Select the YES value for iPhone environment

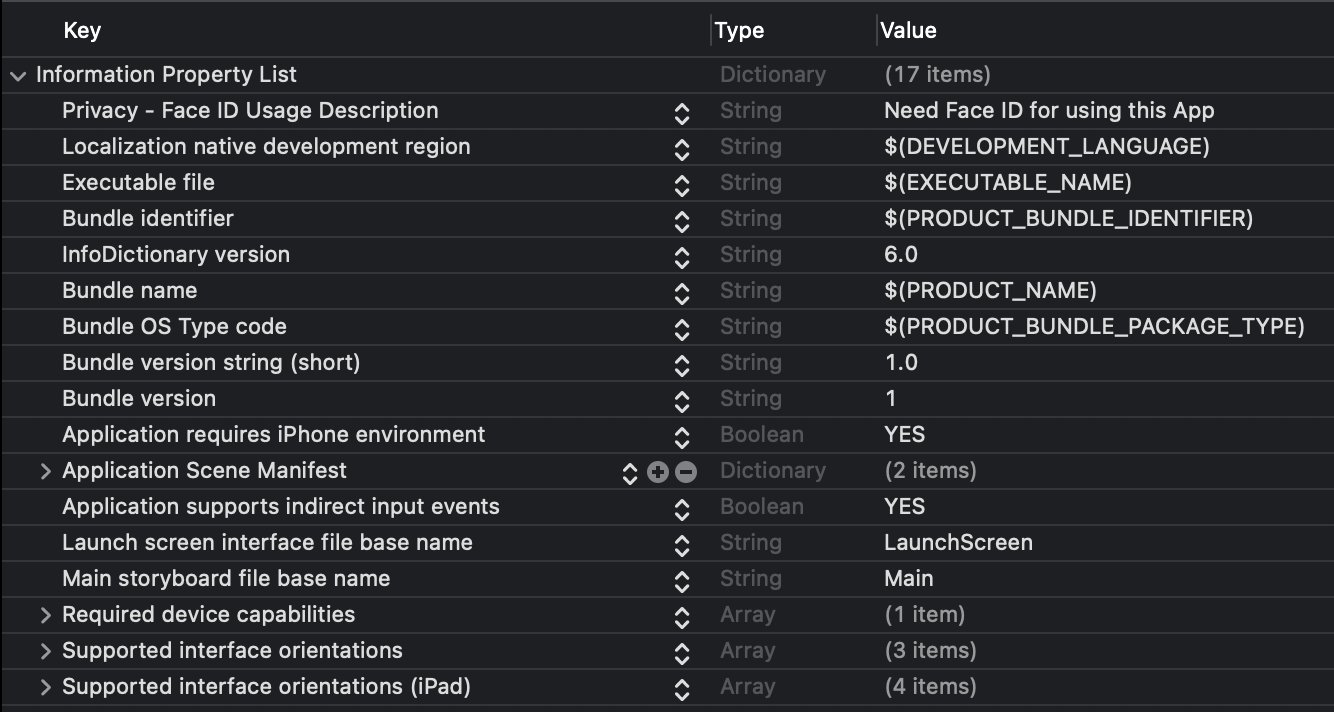(905, 435)
